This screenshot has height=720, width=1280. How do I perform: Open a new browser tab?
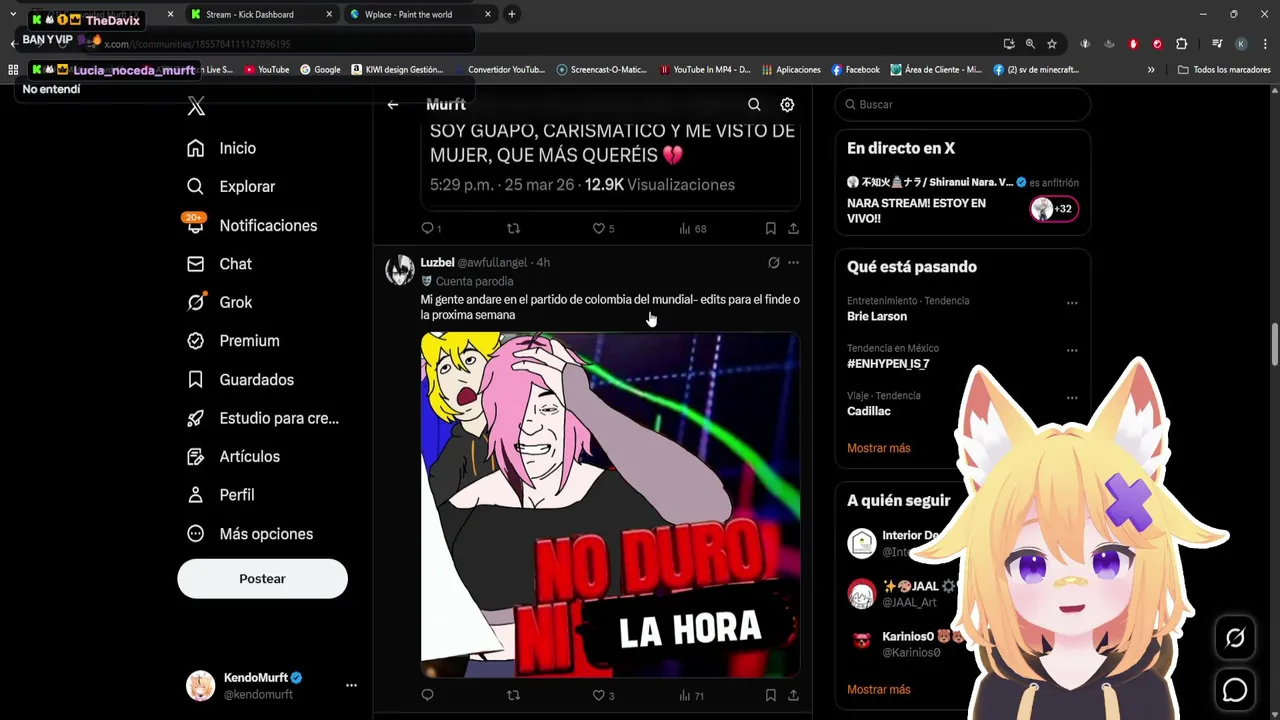point(512,15)
